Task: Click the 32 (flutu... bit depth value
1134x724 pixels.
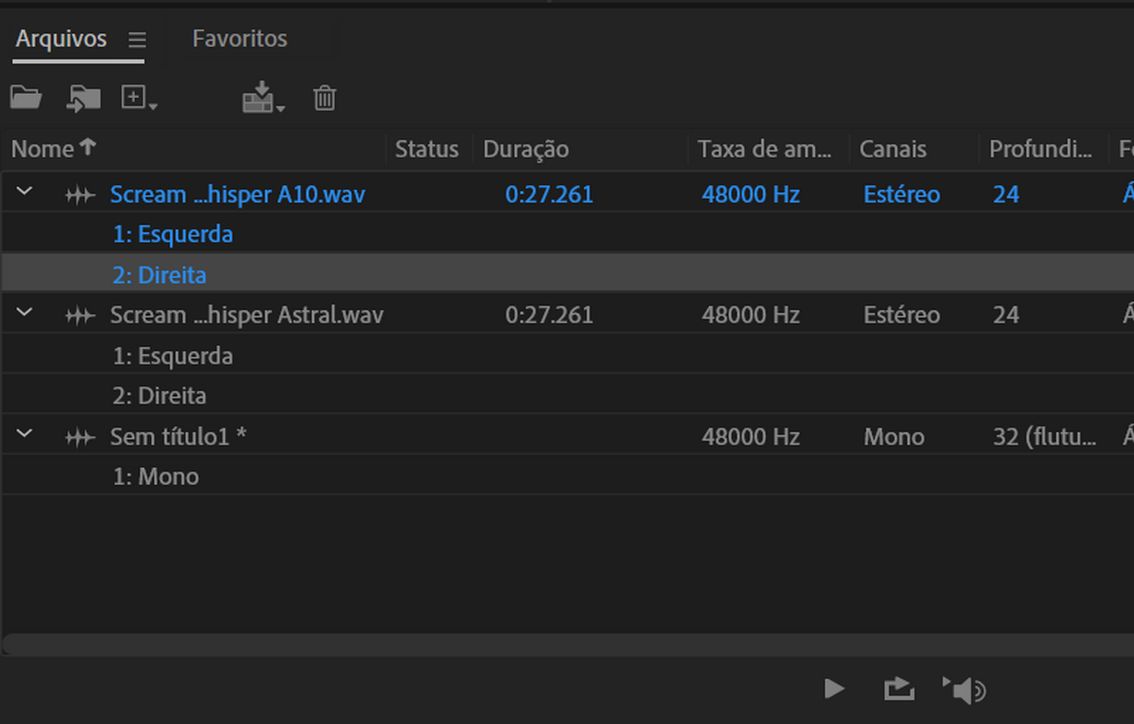Action: [x=1044, y=436]
